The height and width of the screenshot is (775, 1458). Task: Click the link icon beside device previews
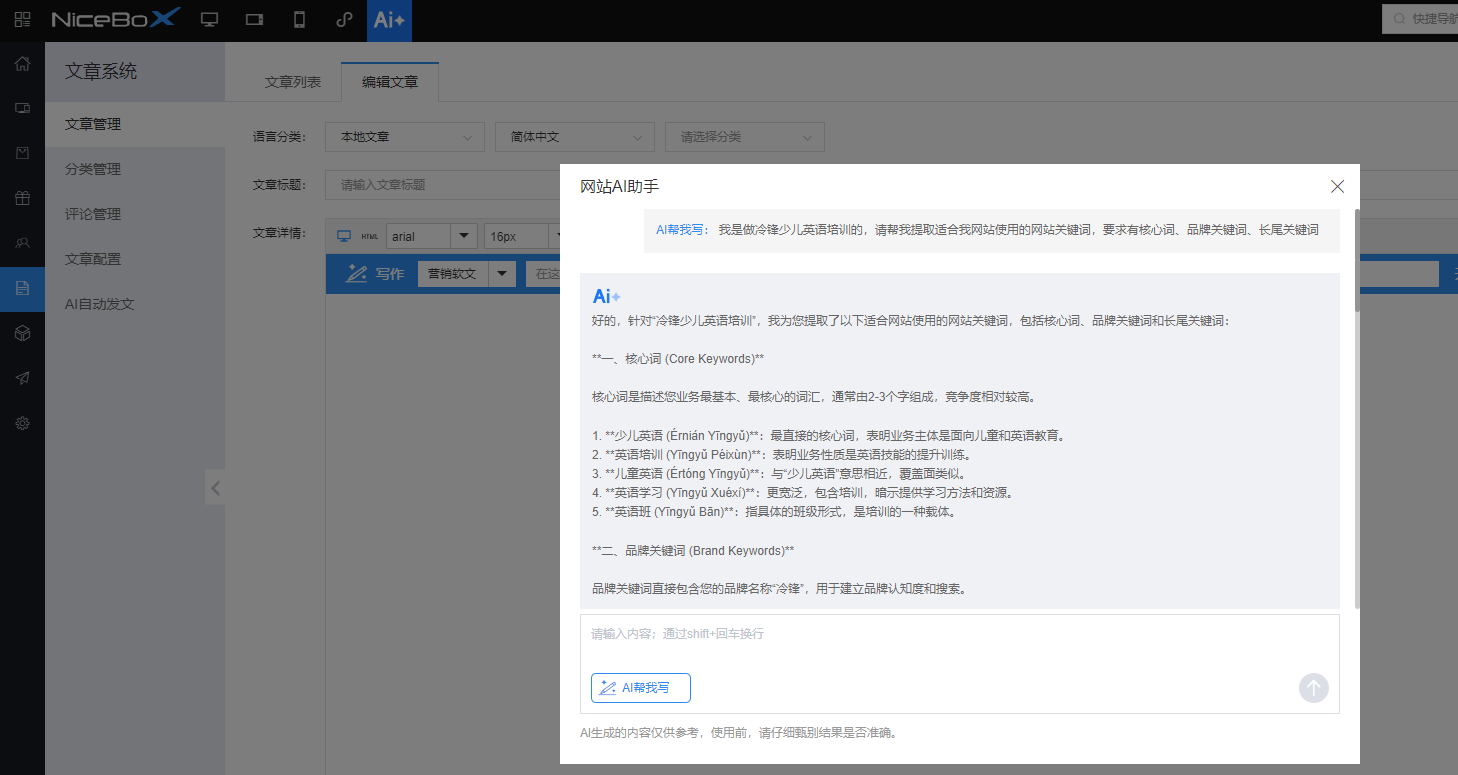(x=344, y=19)
